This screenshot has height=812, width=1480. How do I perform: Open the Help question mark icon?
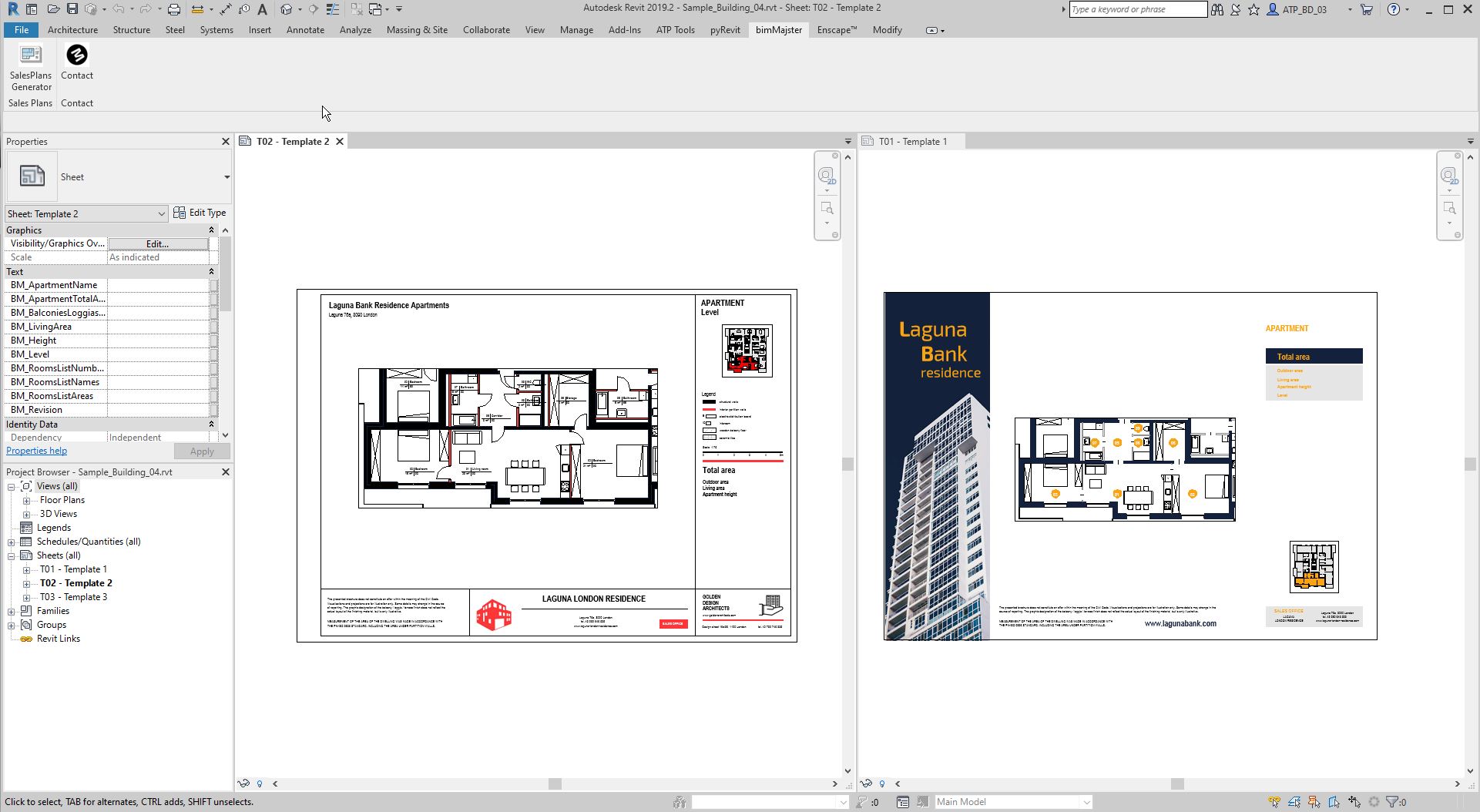click(x=1393, y=9)
